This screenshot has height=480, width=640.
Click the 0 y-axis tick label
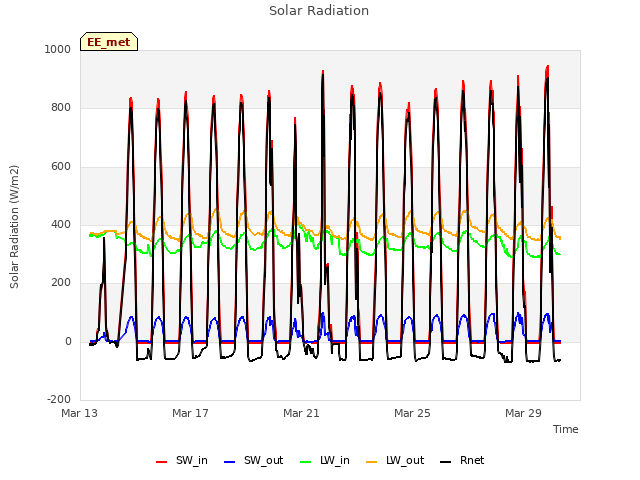[x=68, y=342]
